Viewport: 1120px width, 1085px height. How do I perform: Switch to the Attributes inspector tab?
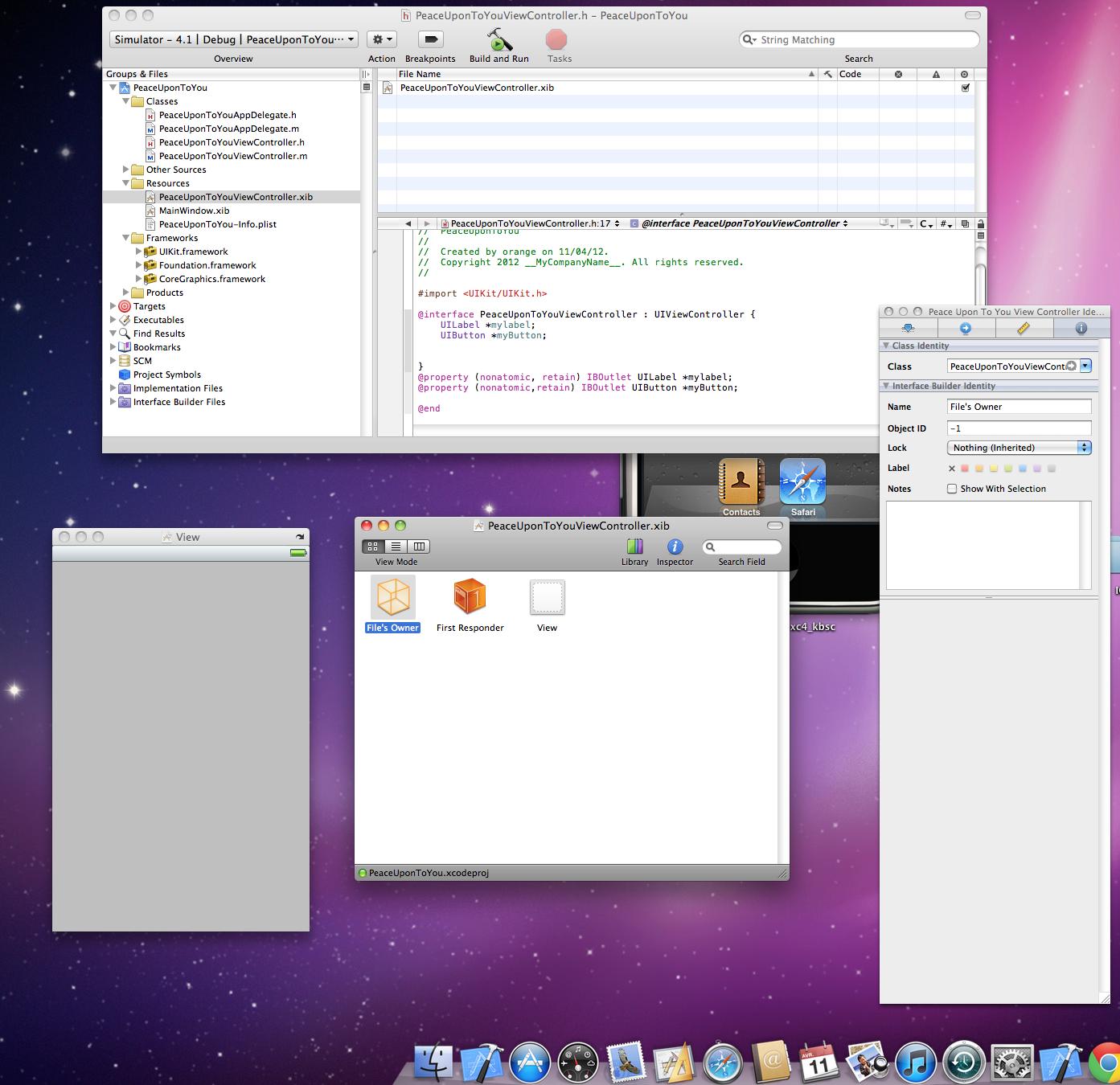pyautogui.click(x=908, y=328)
